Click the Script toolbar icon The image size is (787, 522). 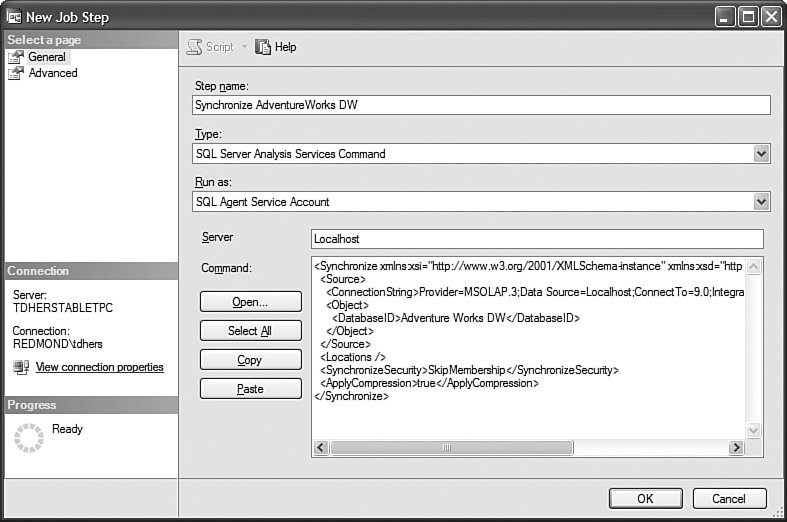194,47
